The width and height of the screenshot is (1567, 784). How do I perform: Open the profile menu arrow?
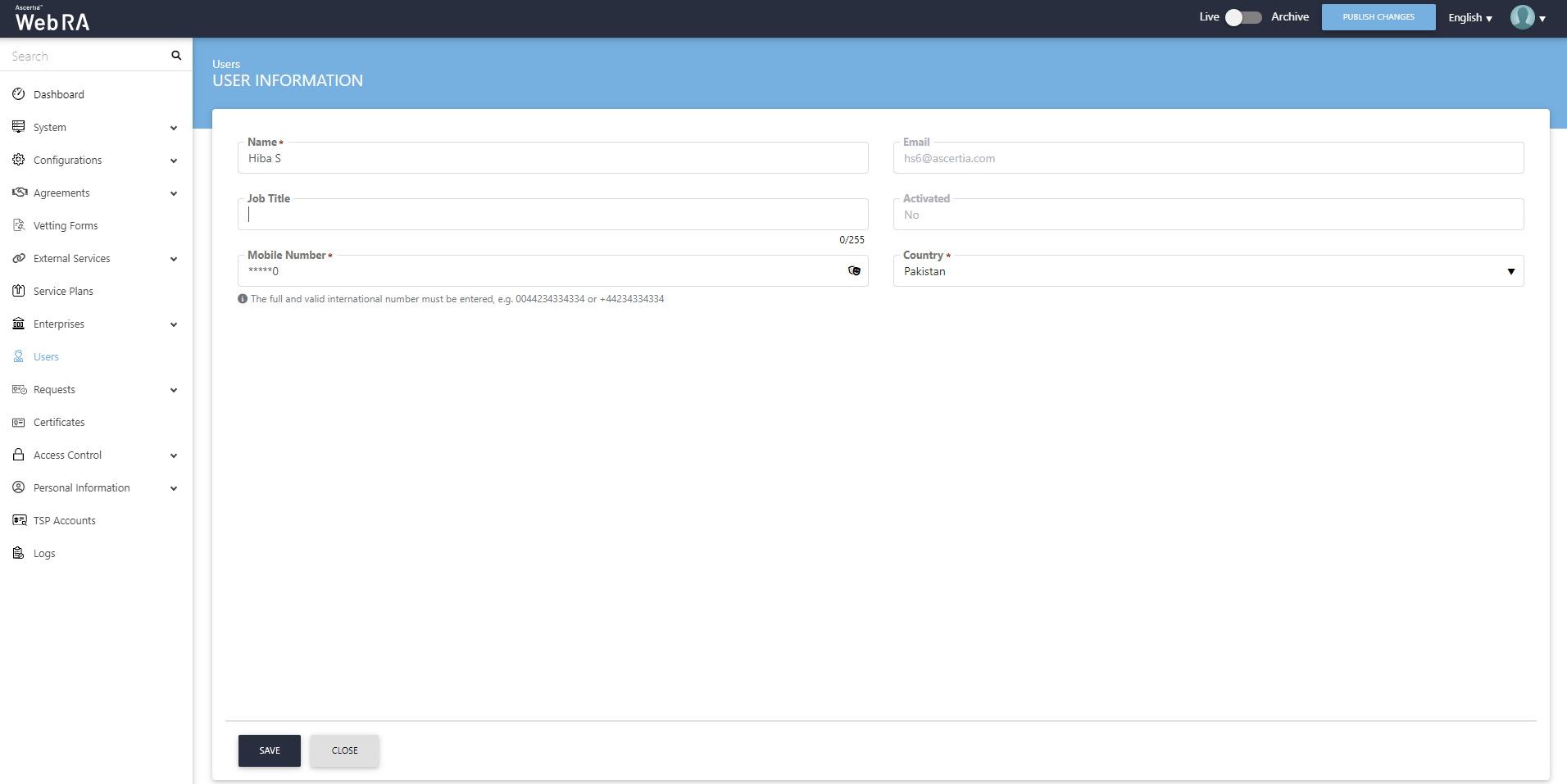pos(1542,18)
